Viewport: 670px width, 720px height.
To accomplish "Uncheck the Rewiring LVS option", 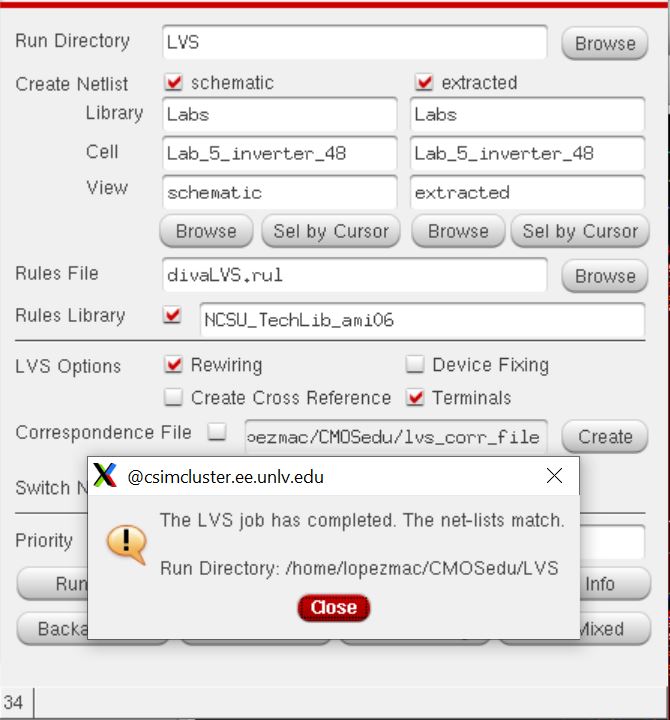I will [x=174, y=365].
